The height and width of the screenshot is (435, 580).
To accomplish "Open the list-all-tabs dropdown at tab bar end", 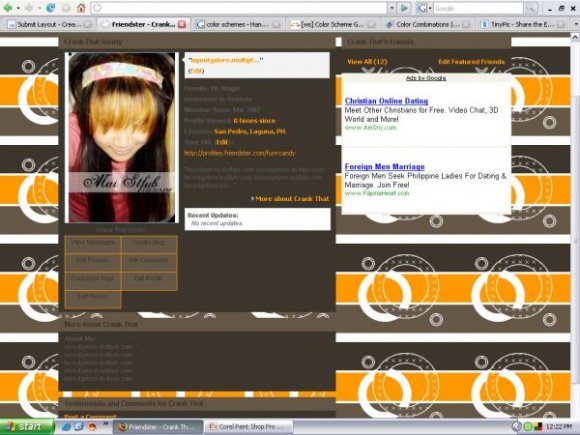I will click(575, 24).
